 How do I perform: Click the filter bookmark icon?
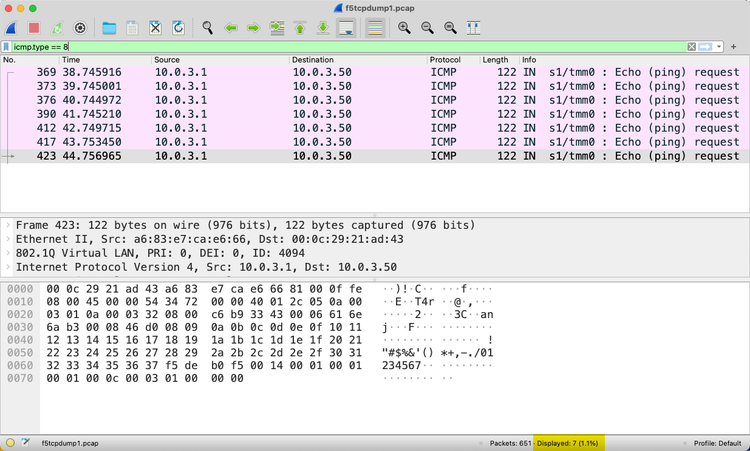(x=7, y=47)
